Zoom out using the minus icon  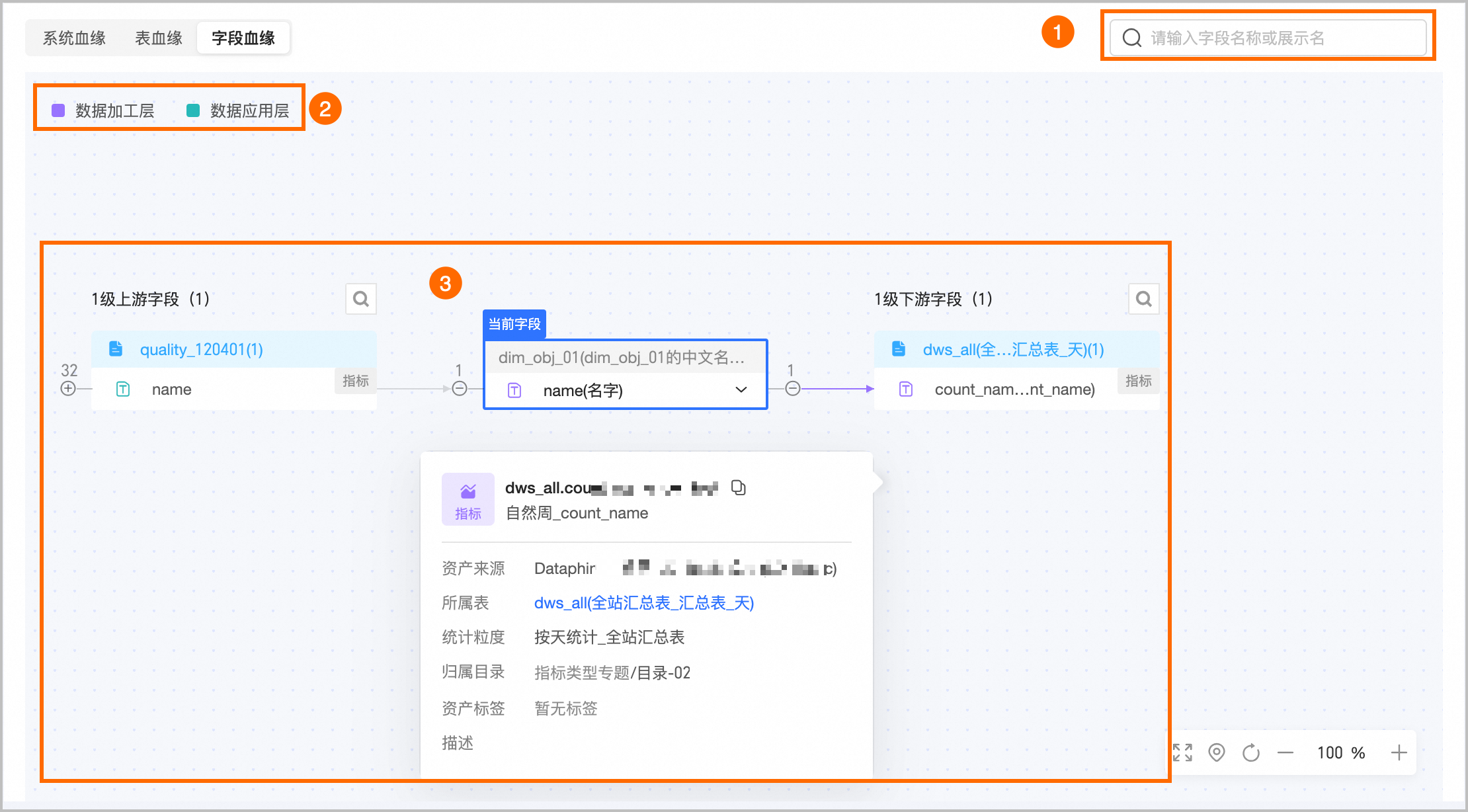pyautogui.click(x=1285, y=752)
